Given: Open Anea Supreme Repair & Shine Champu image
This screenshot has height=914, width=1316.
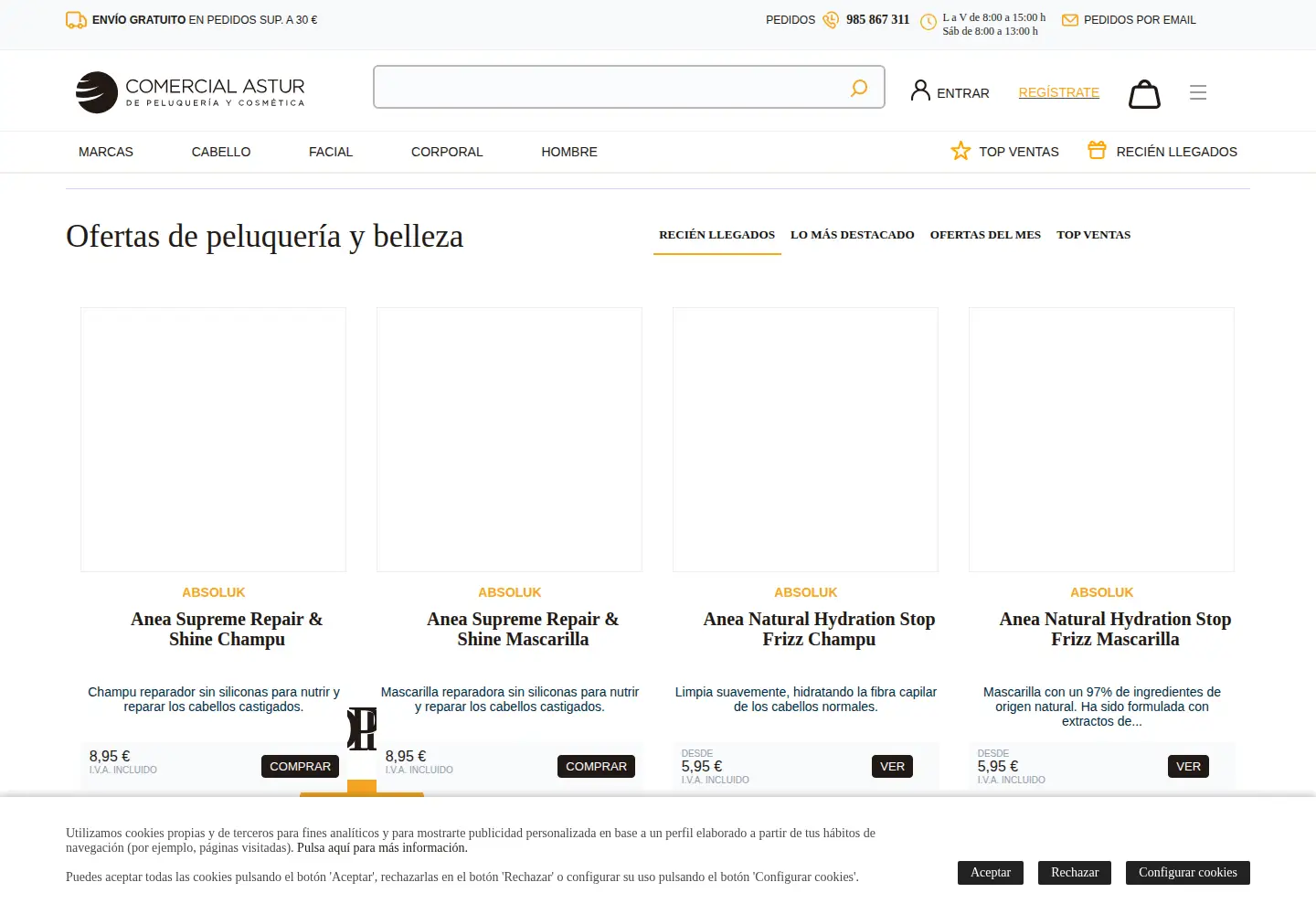Looking at the screenshot, I should [214, 440].
